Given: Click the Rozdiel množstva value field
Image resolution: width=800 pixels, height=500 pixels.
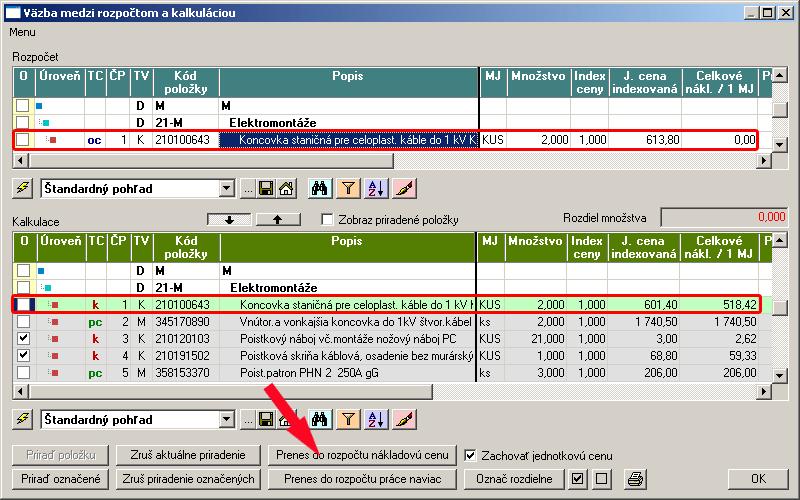Looking at the screenshot, I should point(724,217).
